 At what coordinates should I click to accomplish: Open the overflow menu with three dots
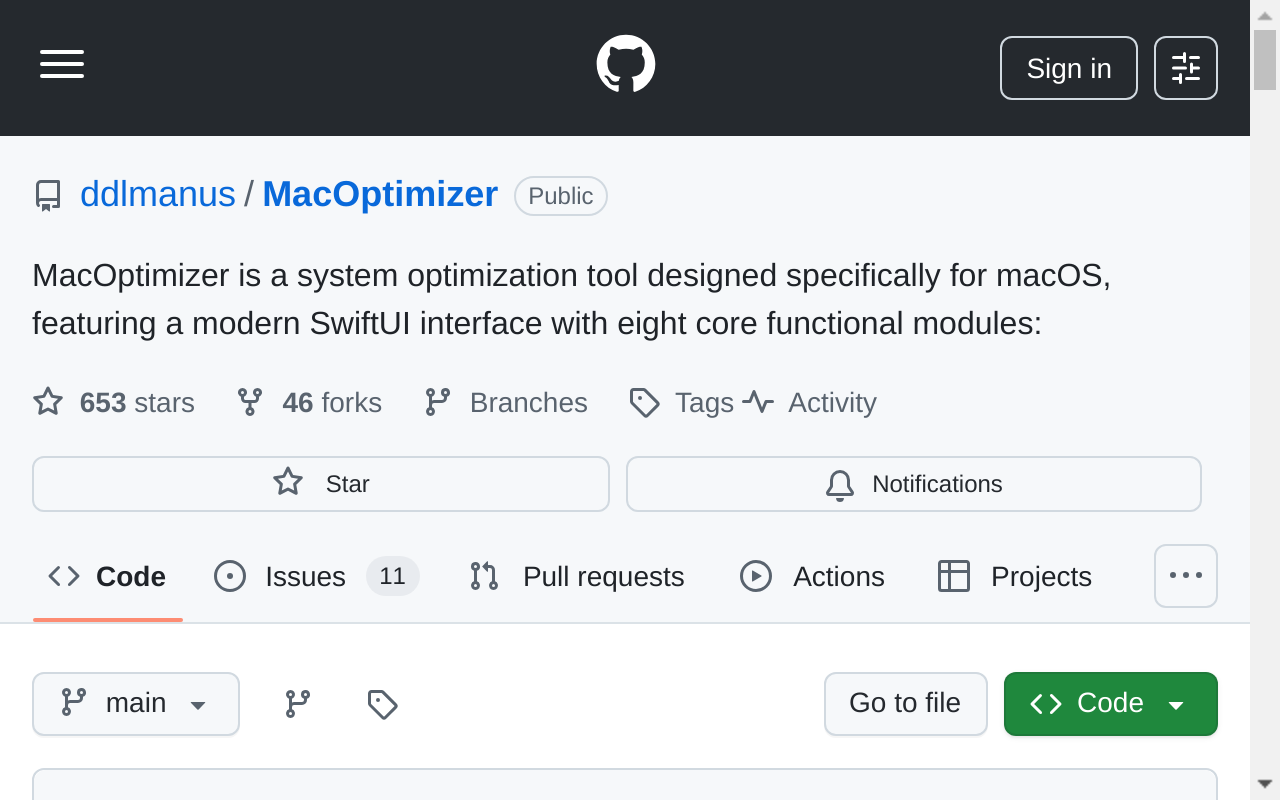click(1185, 576)
